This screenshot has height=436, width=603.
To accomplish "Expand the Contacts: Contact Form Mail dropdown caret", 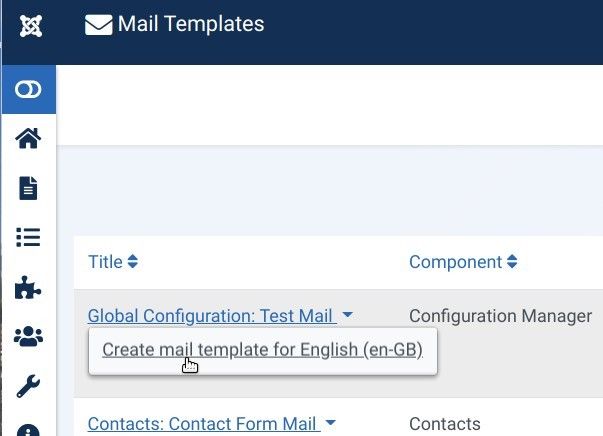I will pyautogui.click(x=329, y=424).
